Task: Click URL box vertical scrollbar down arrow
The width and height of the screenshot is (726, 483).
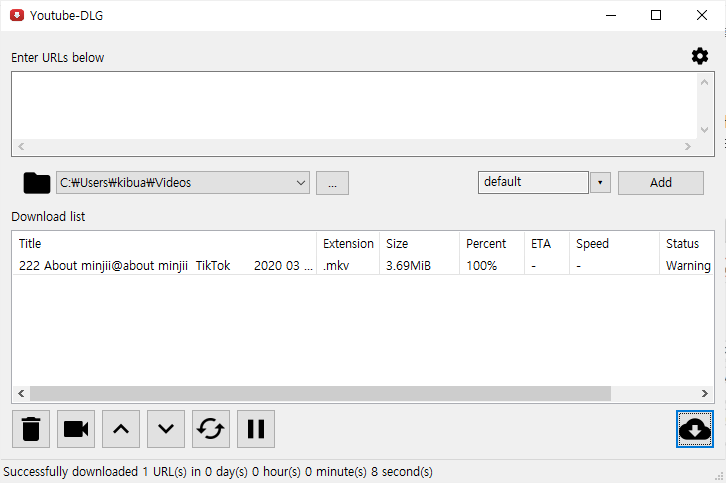Action: pos(704,130)
